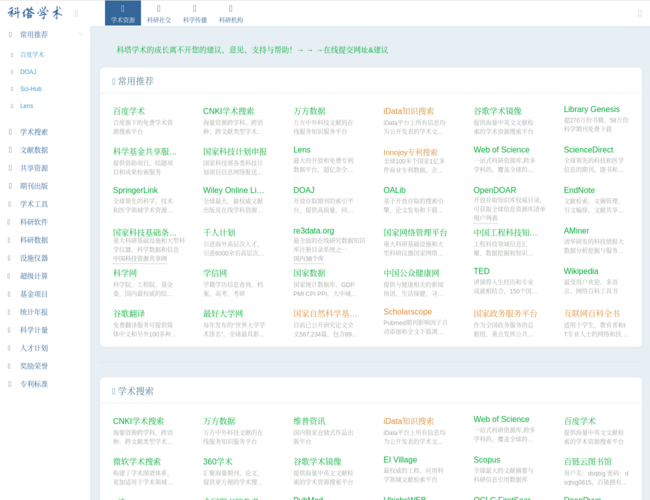Image resolution: width=650 pixels, height=500 pixels.
Task: Open the SpringerLink resource
Action: 135,190
